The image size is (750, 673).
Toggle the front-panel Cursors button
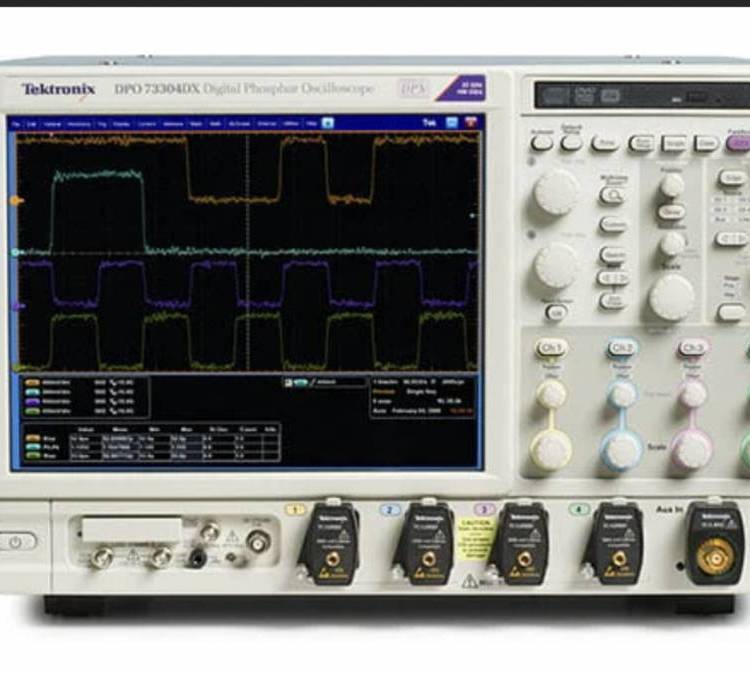click(x=613, y=224)
